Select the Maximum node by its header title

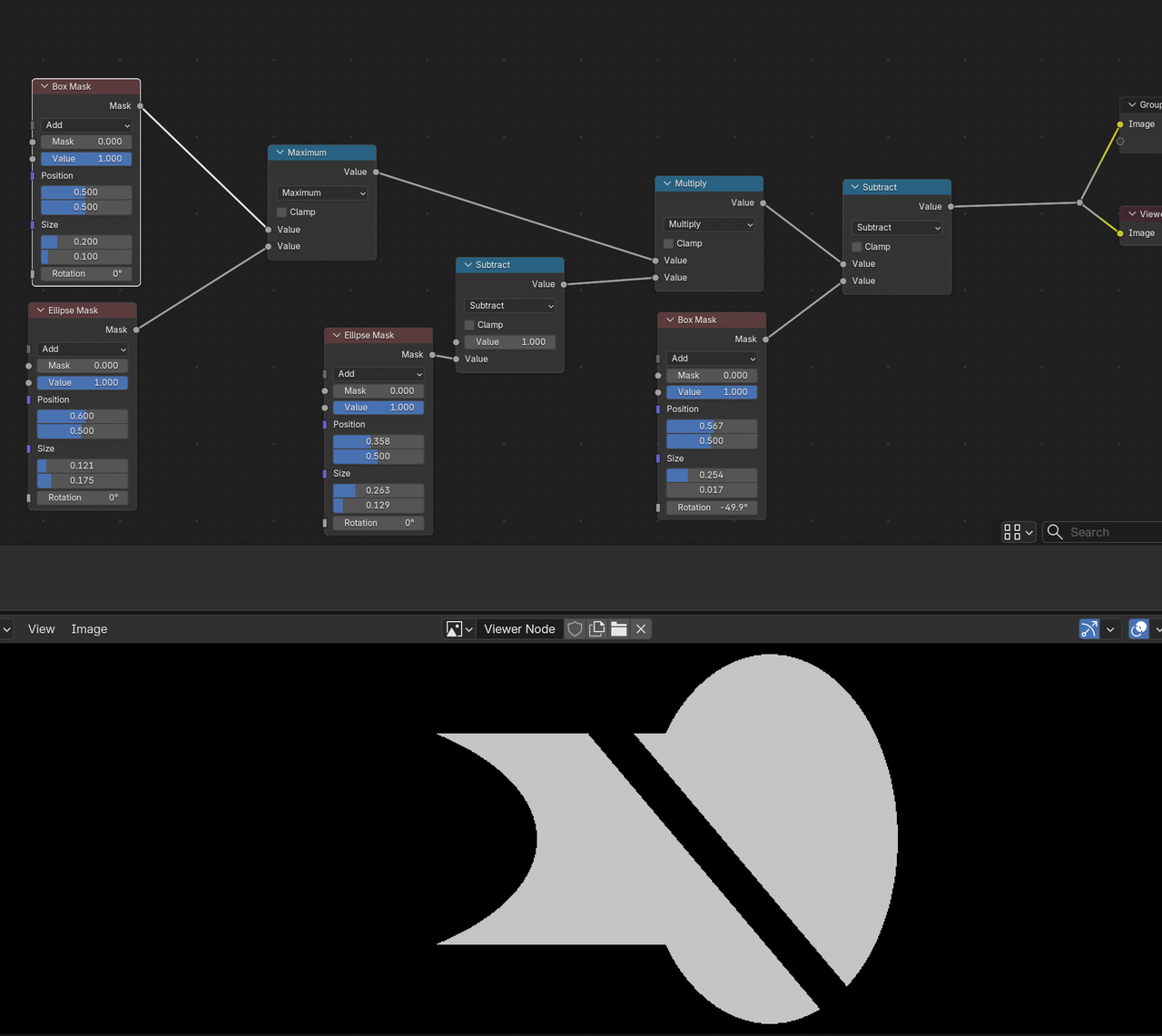pyautogui.click(x=307, y=153)
